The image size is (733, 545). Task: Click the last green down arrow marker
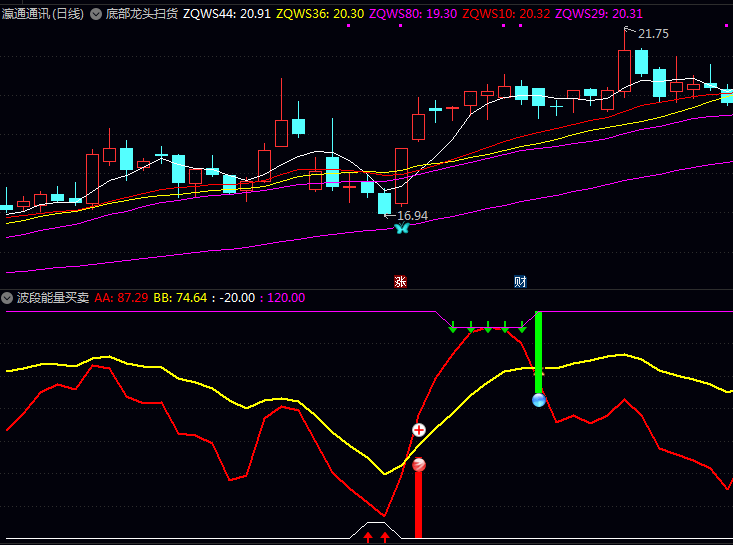pyautogui.click(x=522, y=327)
